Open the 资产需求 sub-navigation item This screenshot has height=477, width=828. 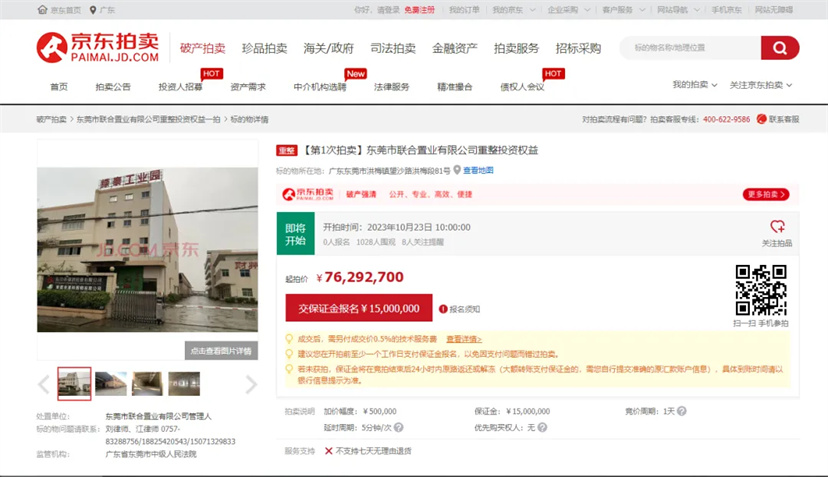coord(248,87)
